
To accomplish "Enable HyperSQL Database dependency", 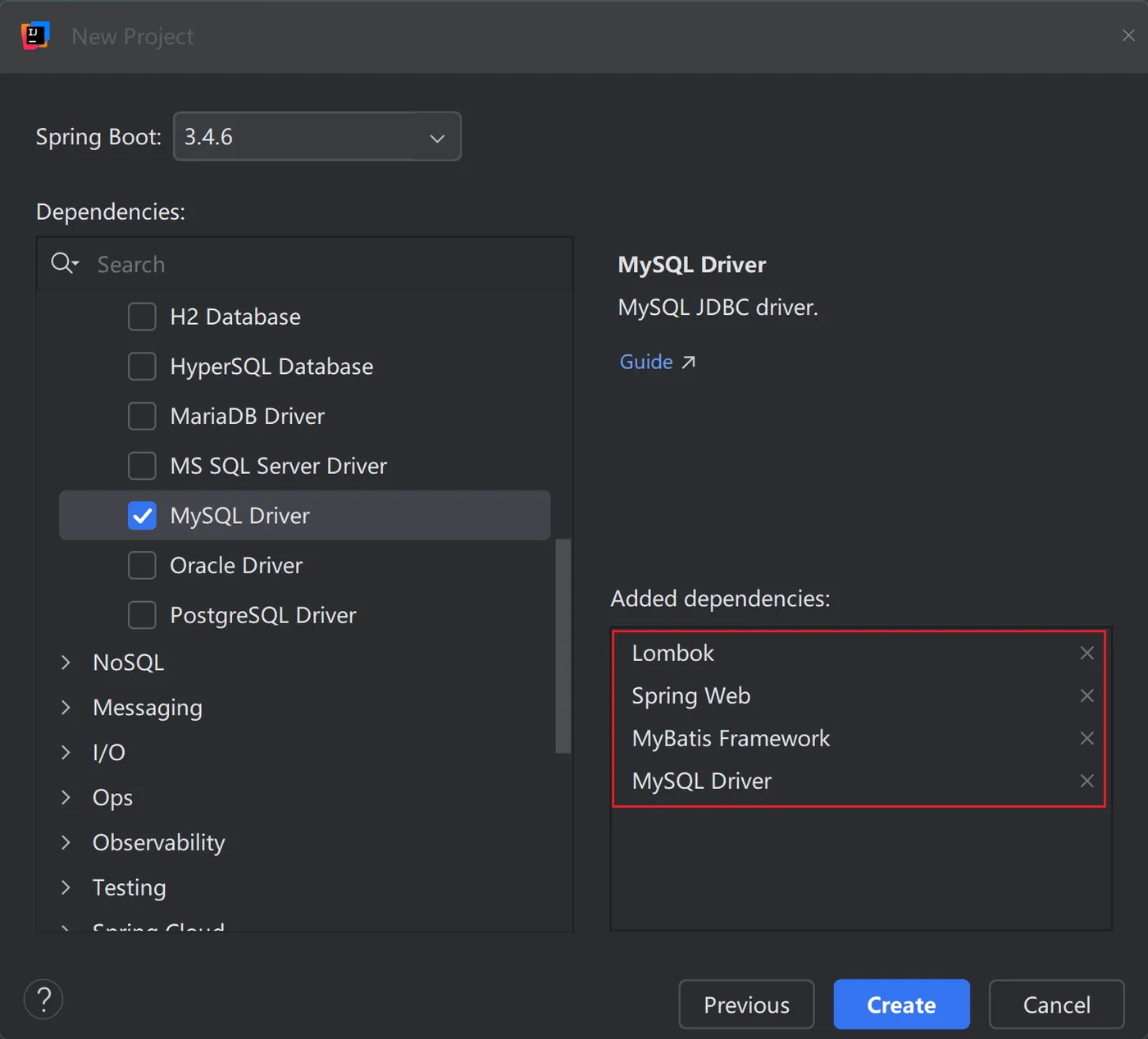I will pos(142,367).
